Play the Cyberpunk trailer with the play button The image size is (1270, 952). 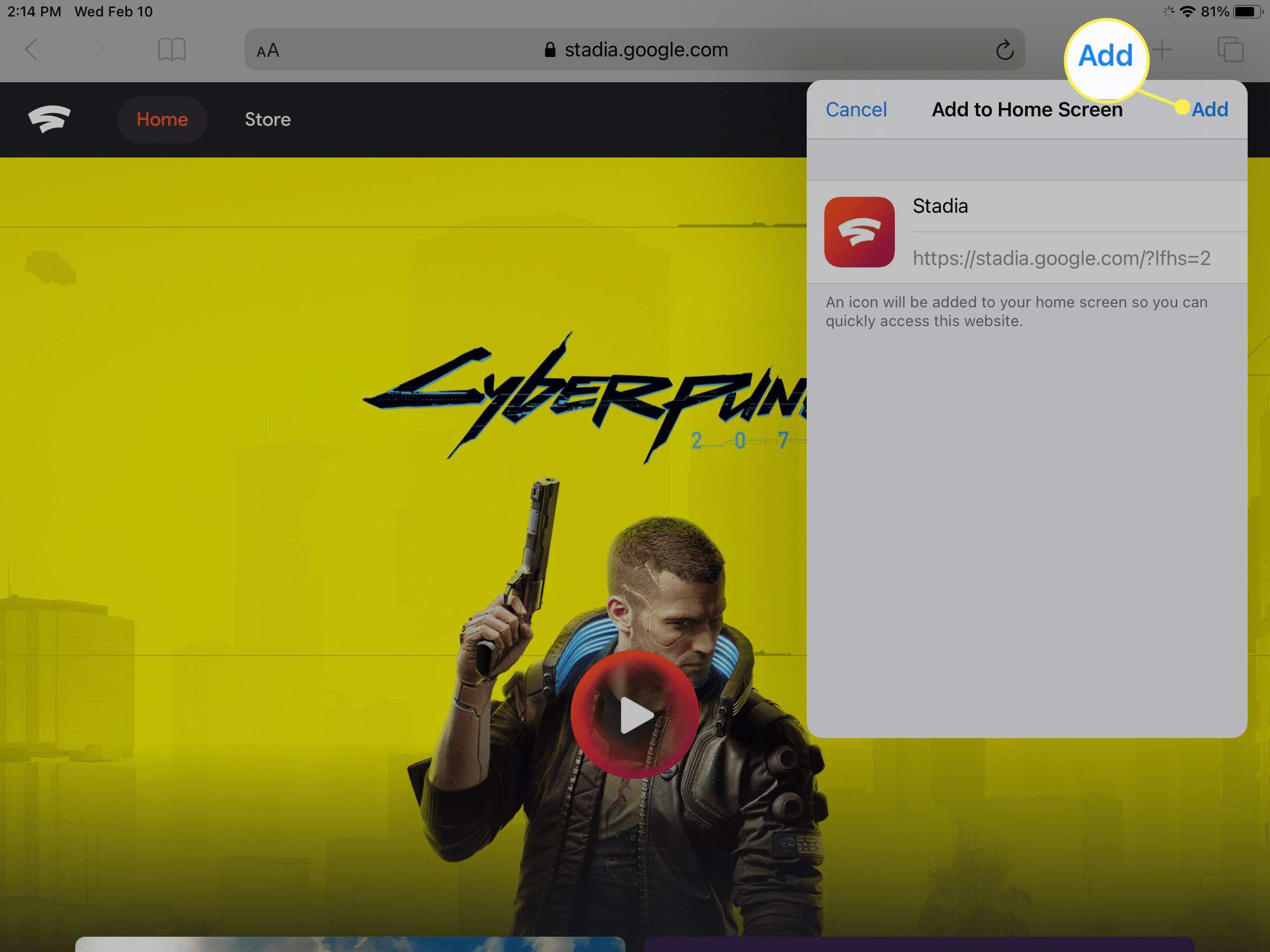point(635,715)
